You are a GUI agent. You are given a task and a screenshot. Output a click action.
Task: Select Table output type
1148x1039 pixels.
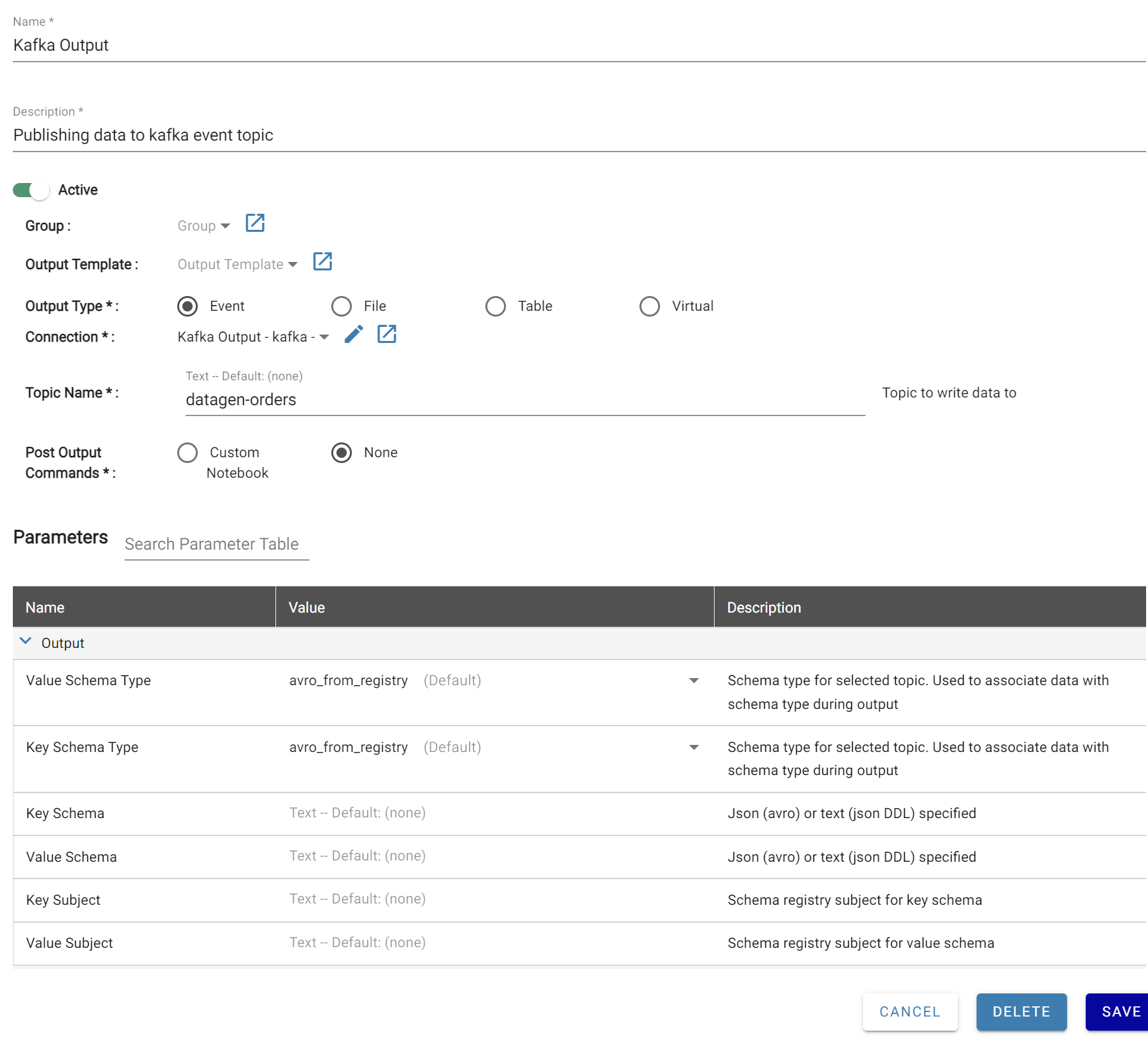496,306
